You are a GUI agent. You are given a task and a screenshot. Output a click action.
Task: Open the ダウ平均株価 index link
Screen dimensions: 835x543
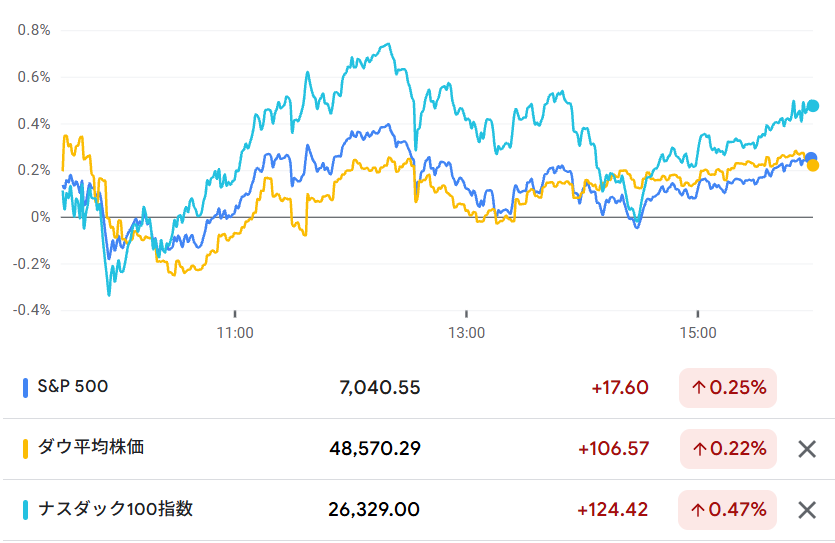(x=91, y=448)
